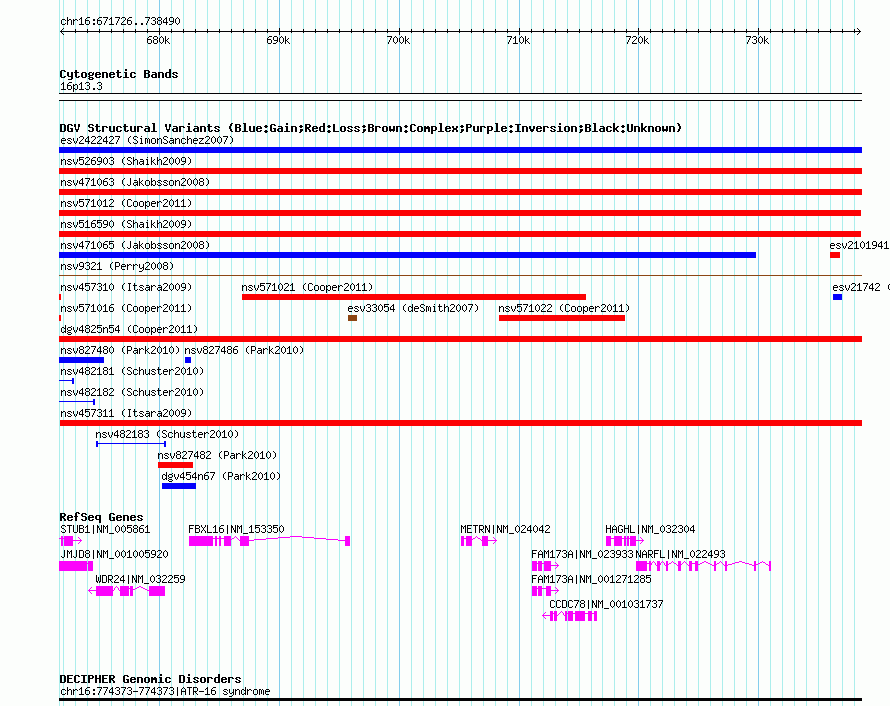Click the thin blue span of nsv482183
This screenshot has height=706, width=890.
tap(131, 444)
